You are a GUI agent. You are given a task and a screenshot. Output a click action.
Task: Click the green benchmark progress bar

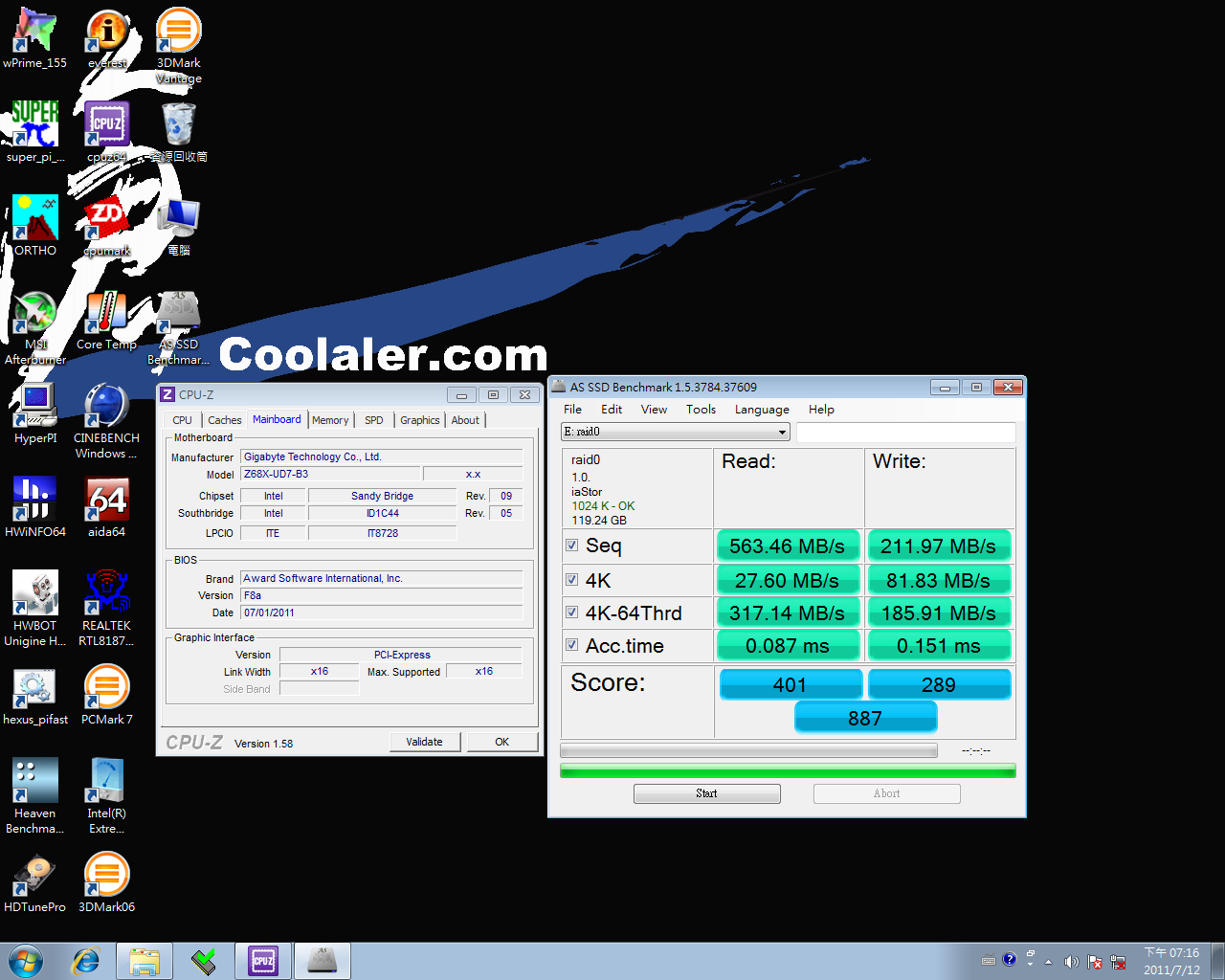pos(788,770)
